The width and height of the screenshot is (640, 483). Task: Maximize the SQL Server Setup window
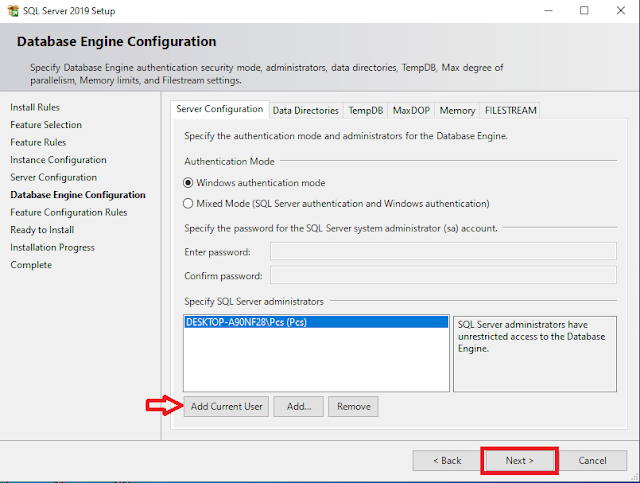(584, 11)
